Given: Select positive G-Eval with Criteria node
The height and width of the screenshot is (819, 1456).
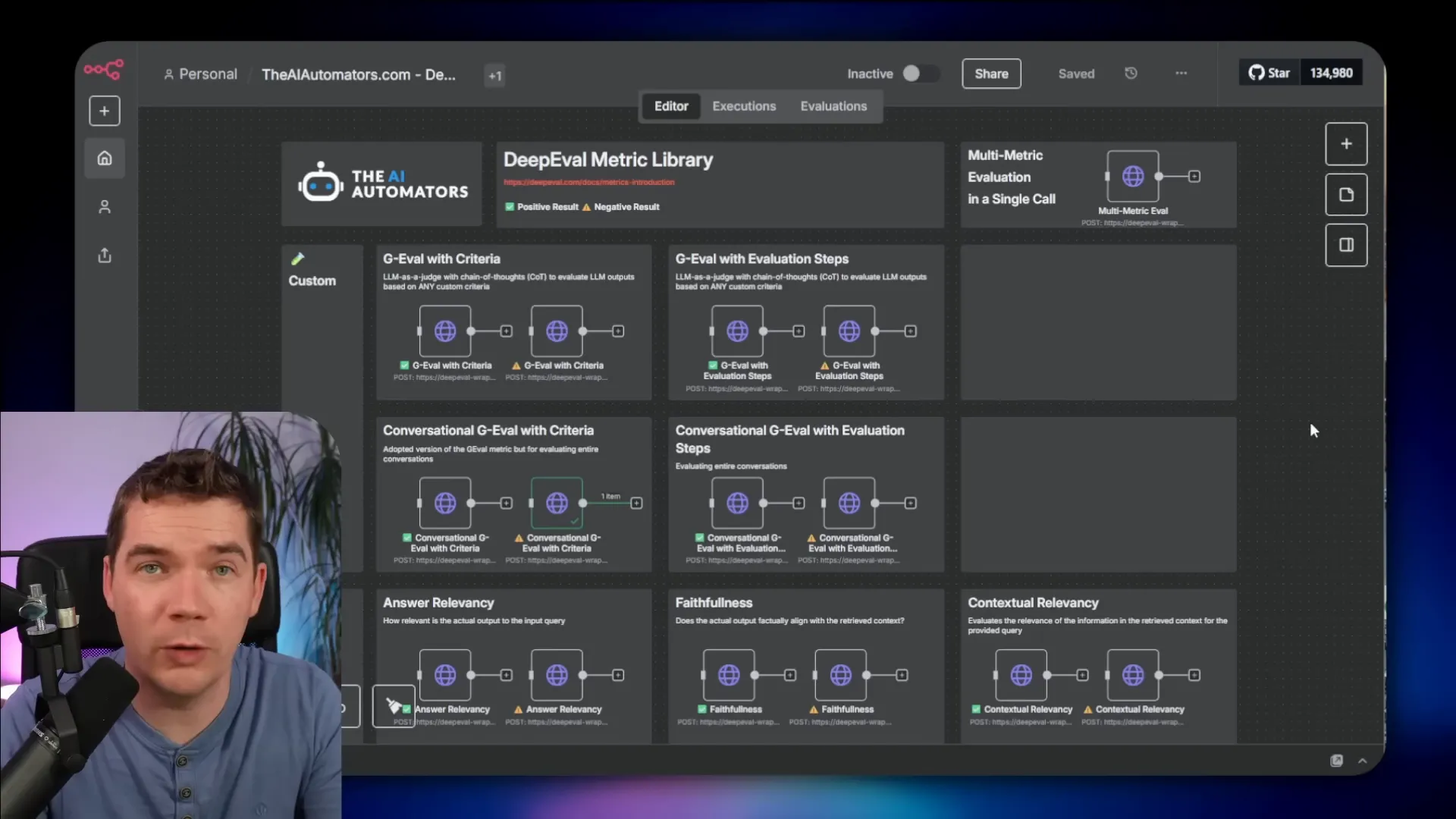Looking at the screenshot, I should pos(445,331).
